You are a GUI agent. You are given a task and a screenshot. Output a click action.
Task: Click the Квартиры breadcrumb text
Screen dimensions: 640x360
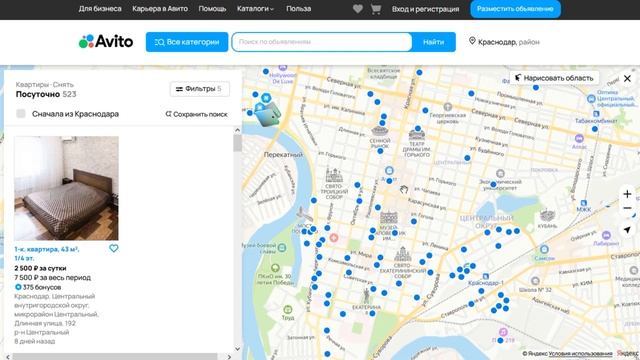[32, 84]
